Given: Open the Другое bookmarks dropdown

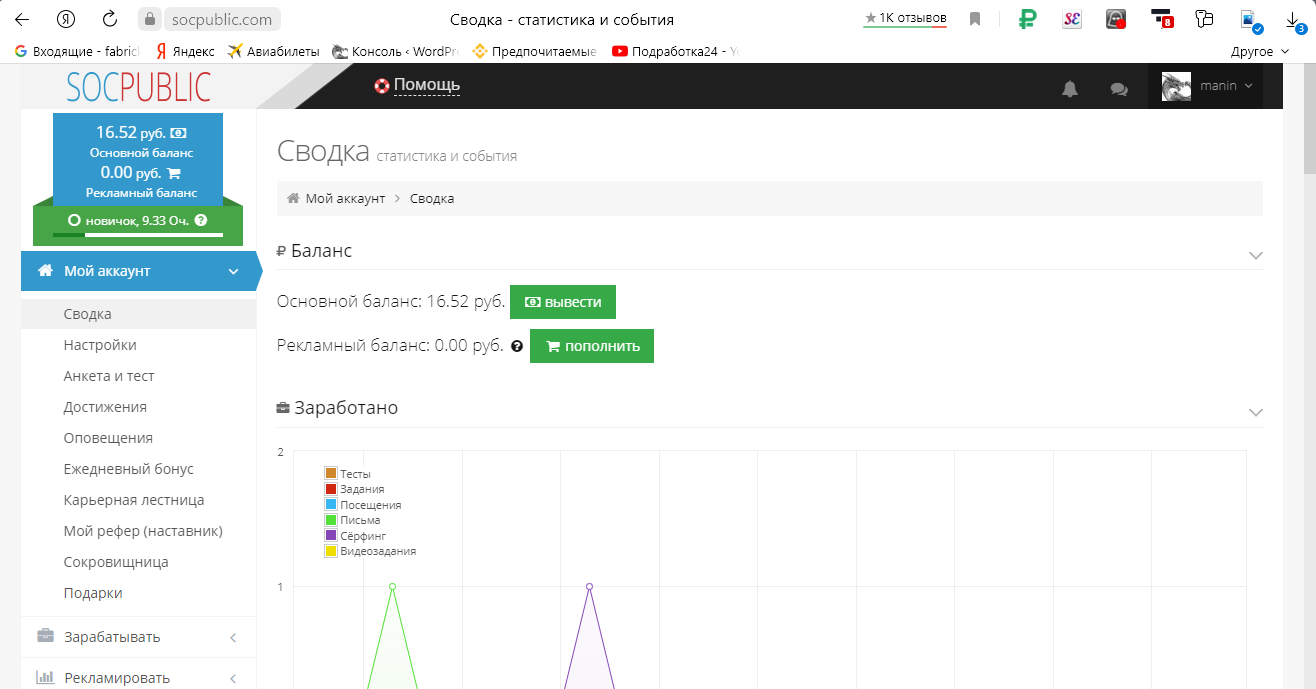Looking at the screenshot, I should click(x=1259, y=51).
